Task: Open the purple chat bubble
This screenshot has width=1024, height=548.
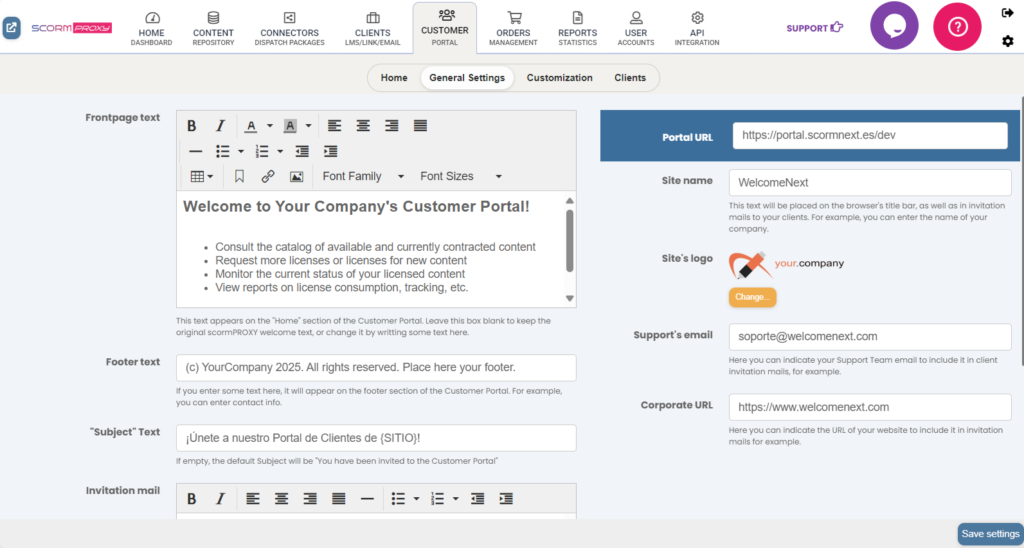Action: (894, 26)
